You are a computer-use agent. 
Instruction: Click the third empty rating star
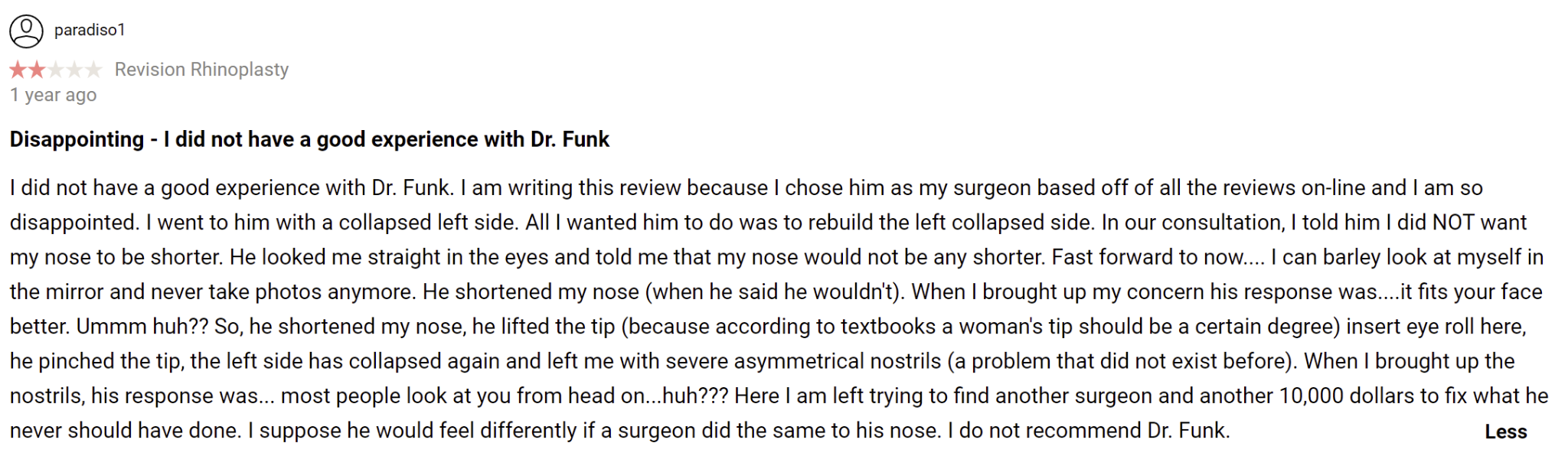tap(56, 70)
